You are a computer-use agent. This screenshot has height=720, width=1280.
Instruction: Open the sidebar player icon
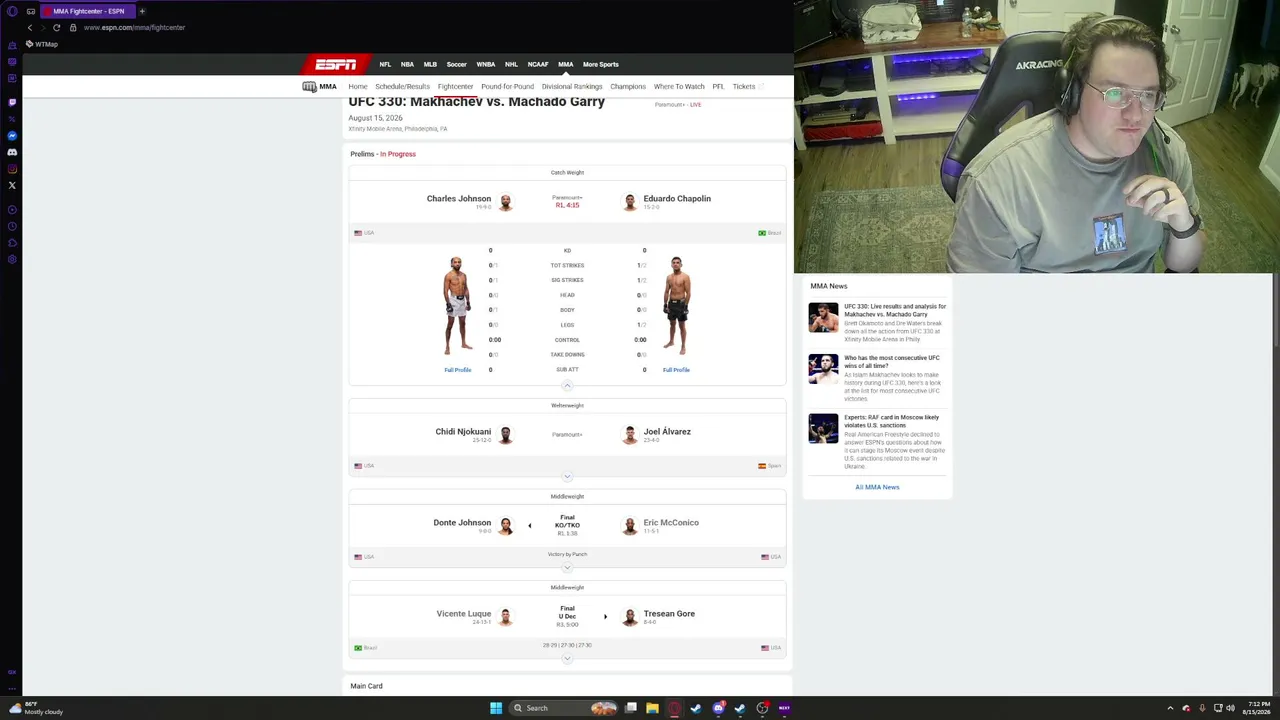click(12, 210)
